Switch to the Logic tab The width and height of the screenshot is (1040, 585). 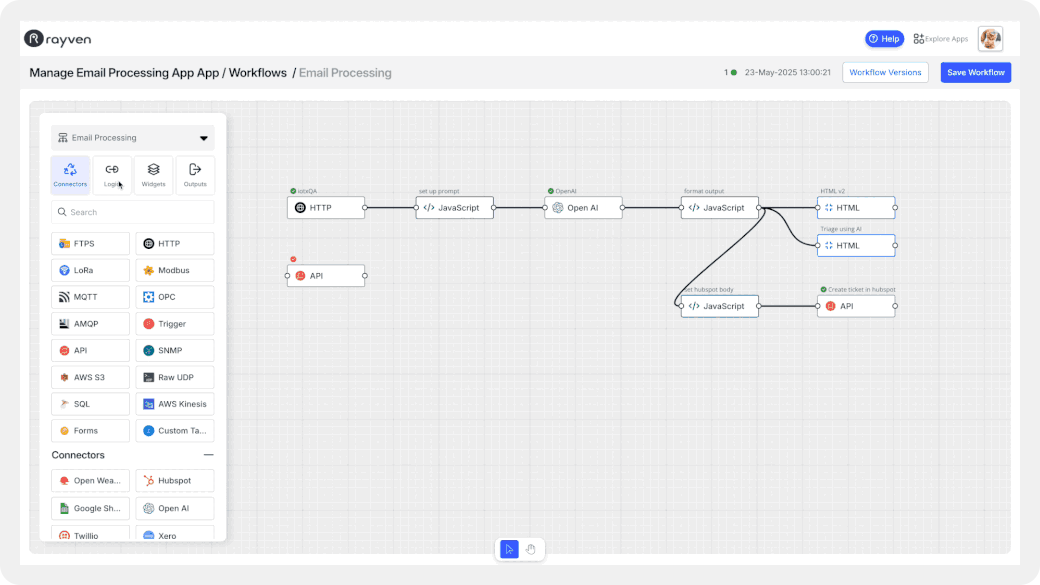point(112,175)
